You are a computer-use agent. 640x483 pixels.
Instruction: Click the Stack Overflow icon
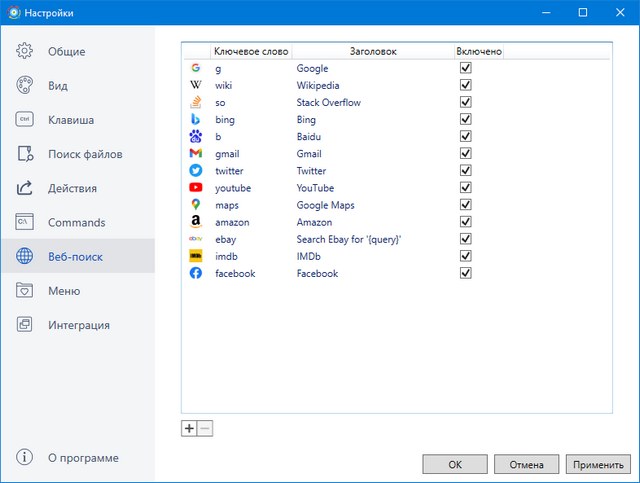(x=196, y=102)
